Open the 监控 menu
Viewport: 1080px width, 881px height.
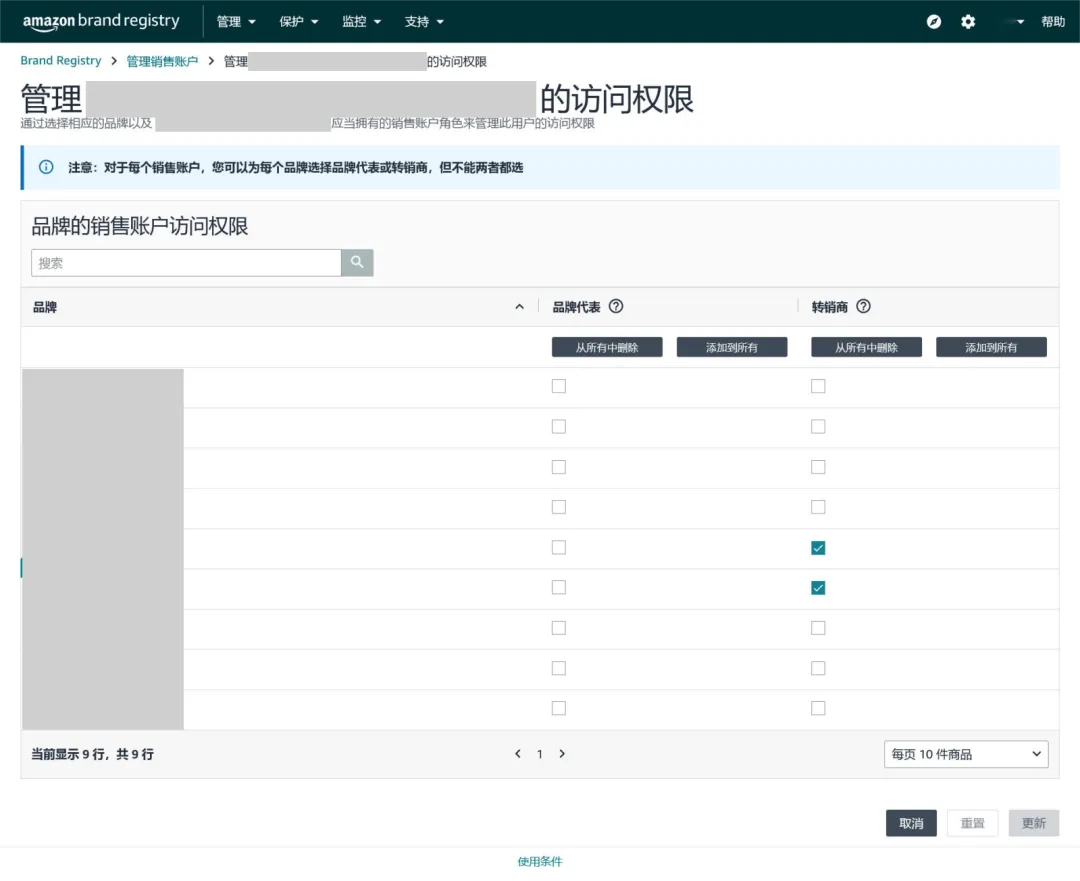click(x=361, y=22)
